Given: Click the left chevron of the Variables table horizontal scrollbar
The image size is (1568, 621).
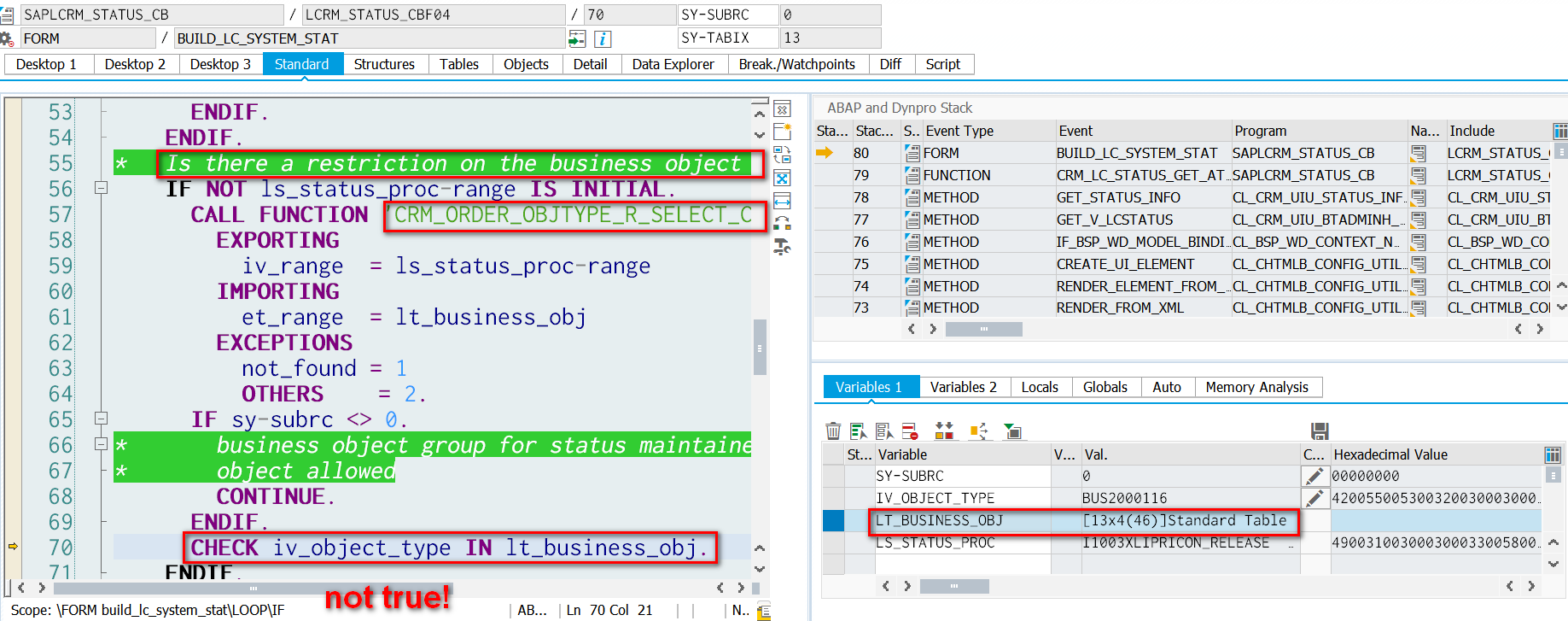Looking at the screenshot, I should 886,586.
